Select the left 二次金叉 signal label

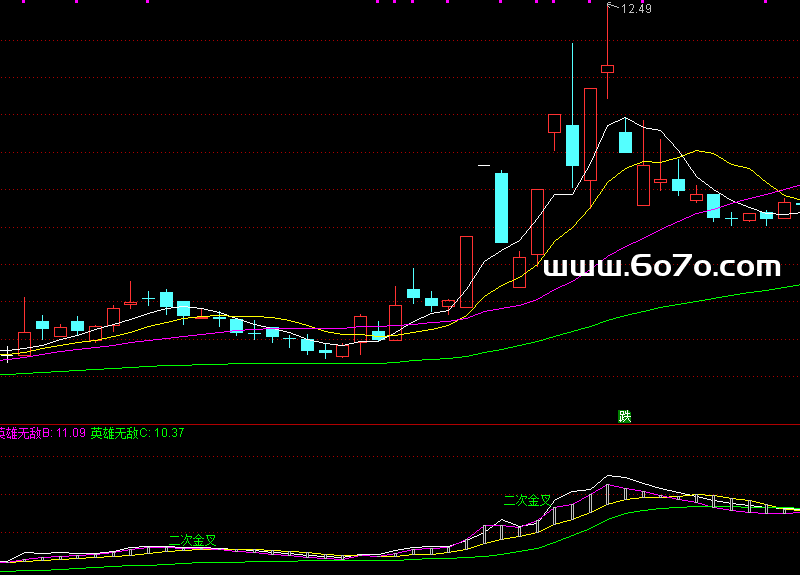pos(193,540)
